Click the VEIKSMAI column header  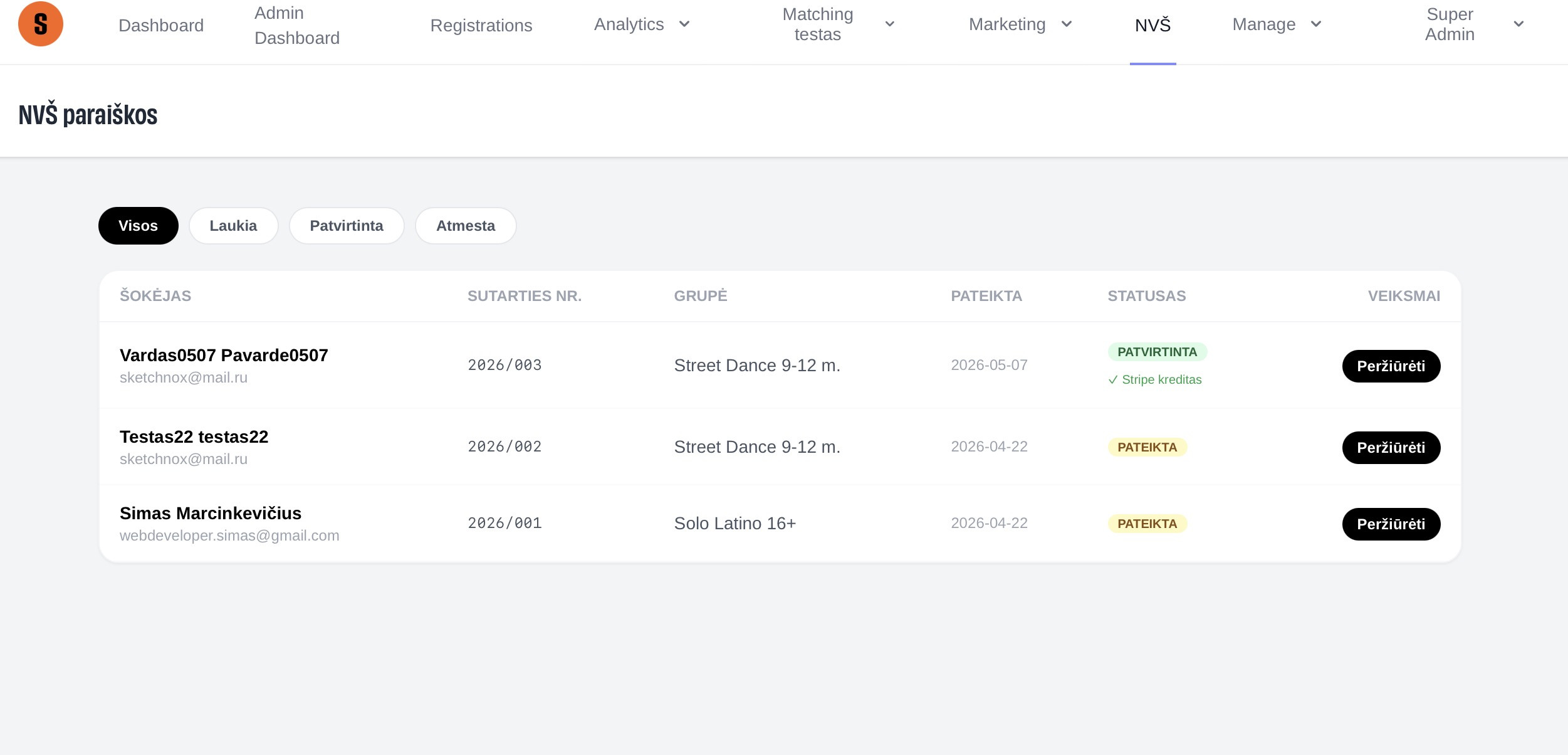[x=1404, y=296]
